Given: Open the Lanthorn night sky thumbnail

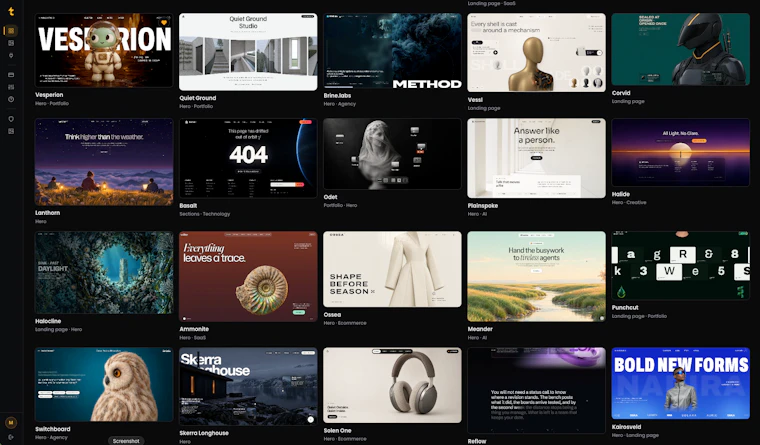Looking at the screenshot, I should [x=104, y=162].
